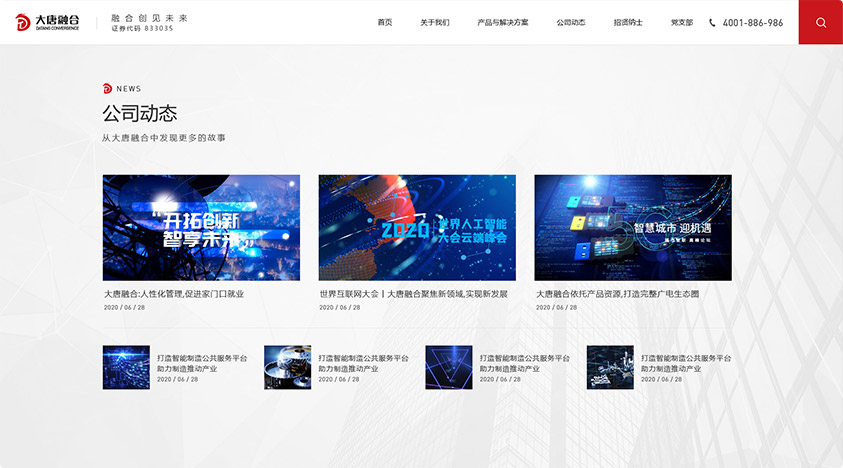Image resolution: width=843 pixels, height=468 pixels.
Task: Open the red search icon button
Action: tap(820, 22)
